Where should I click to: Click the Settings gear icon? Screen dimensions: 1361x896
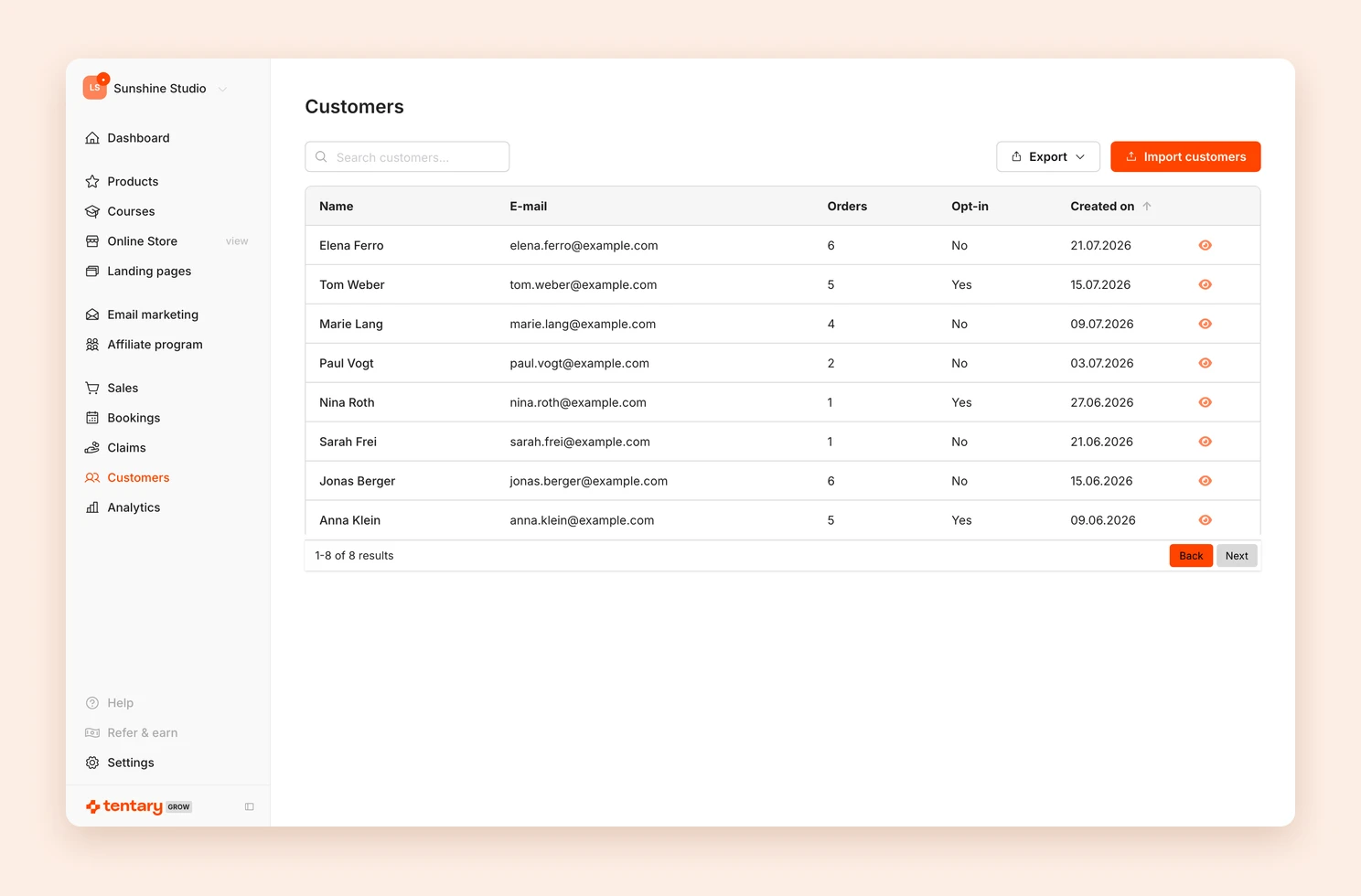[92, 763]
